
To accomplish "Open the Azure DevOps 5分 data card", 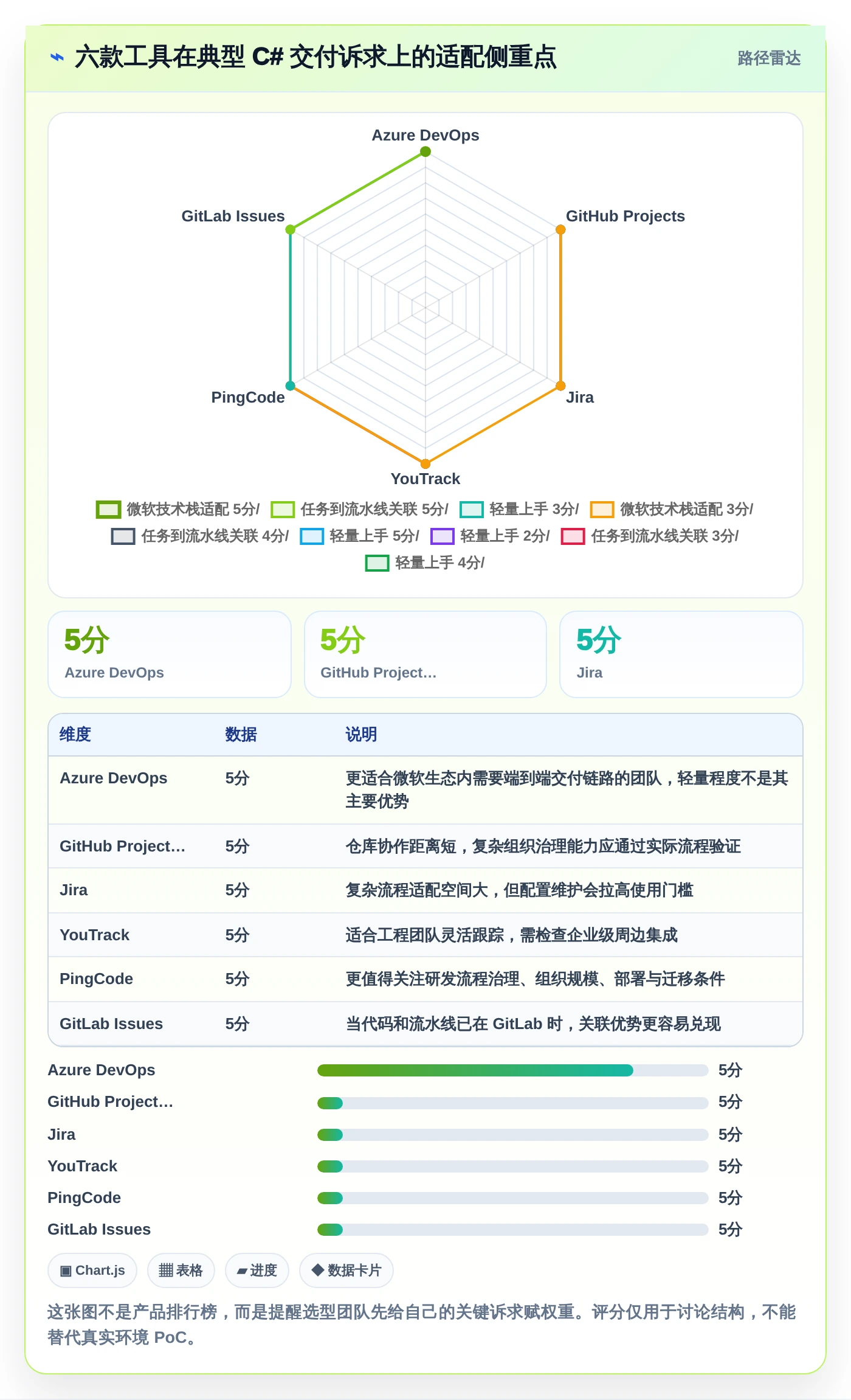I will 170,654.
